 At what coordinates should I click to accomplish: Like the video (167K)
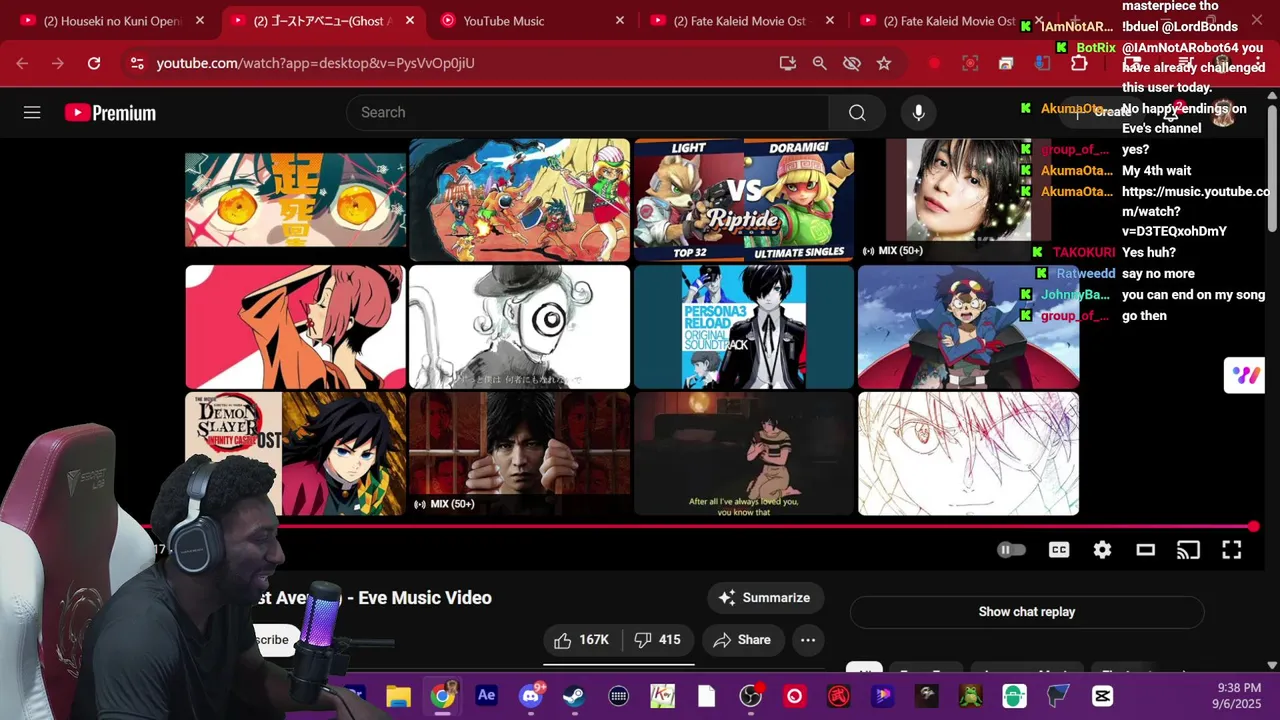coord(582,640)
